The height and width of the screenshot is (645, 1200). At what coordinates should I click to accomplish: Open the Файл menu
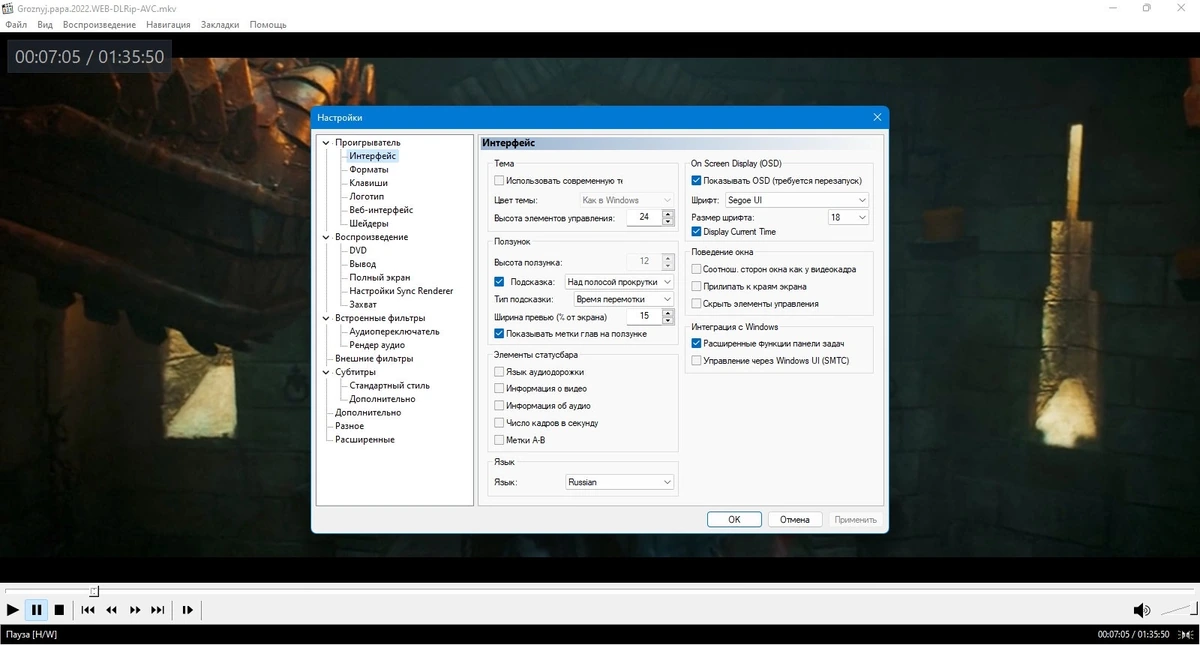coord(15,24)
